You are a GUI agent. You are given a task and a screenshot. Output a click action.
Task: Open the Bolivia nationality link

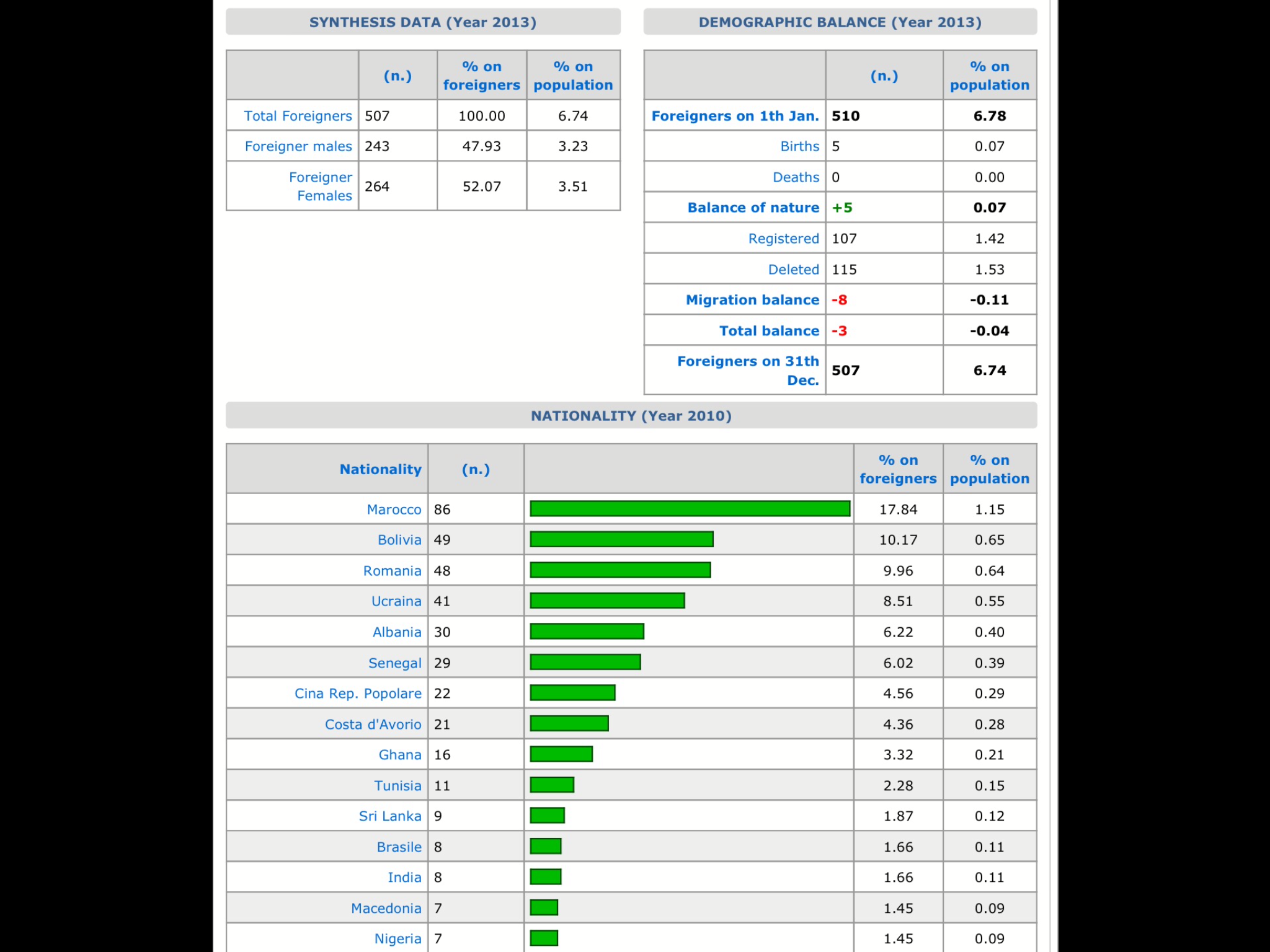[x=399, y=540]
